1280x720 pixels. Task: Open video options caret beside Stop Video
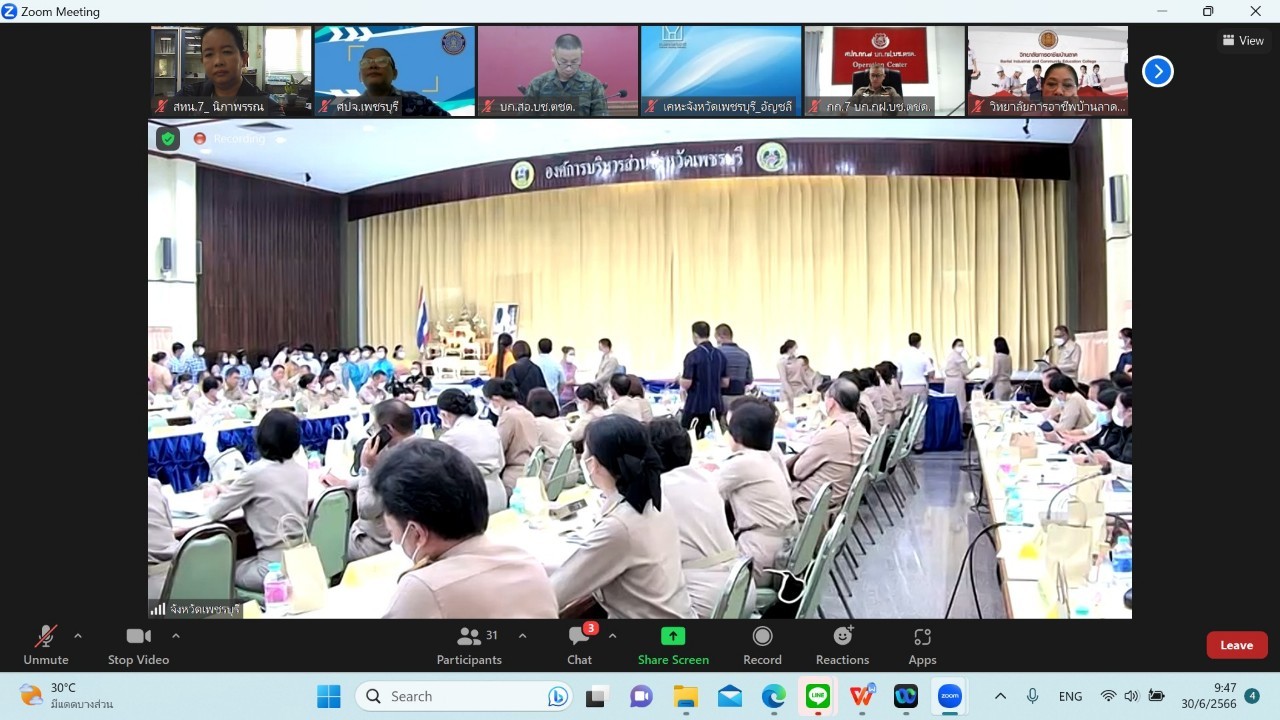(176, 636)
